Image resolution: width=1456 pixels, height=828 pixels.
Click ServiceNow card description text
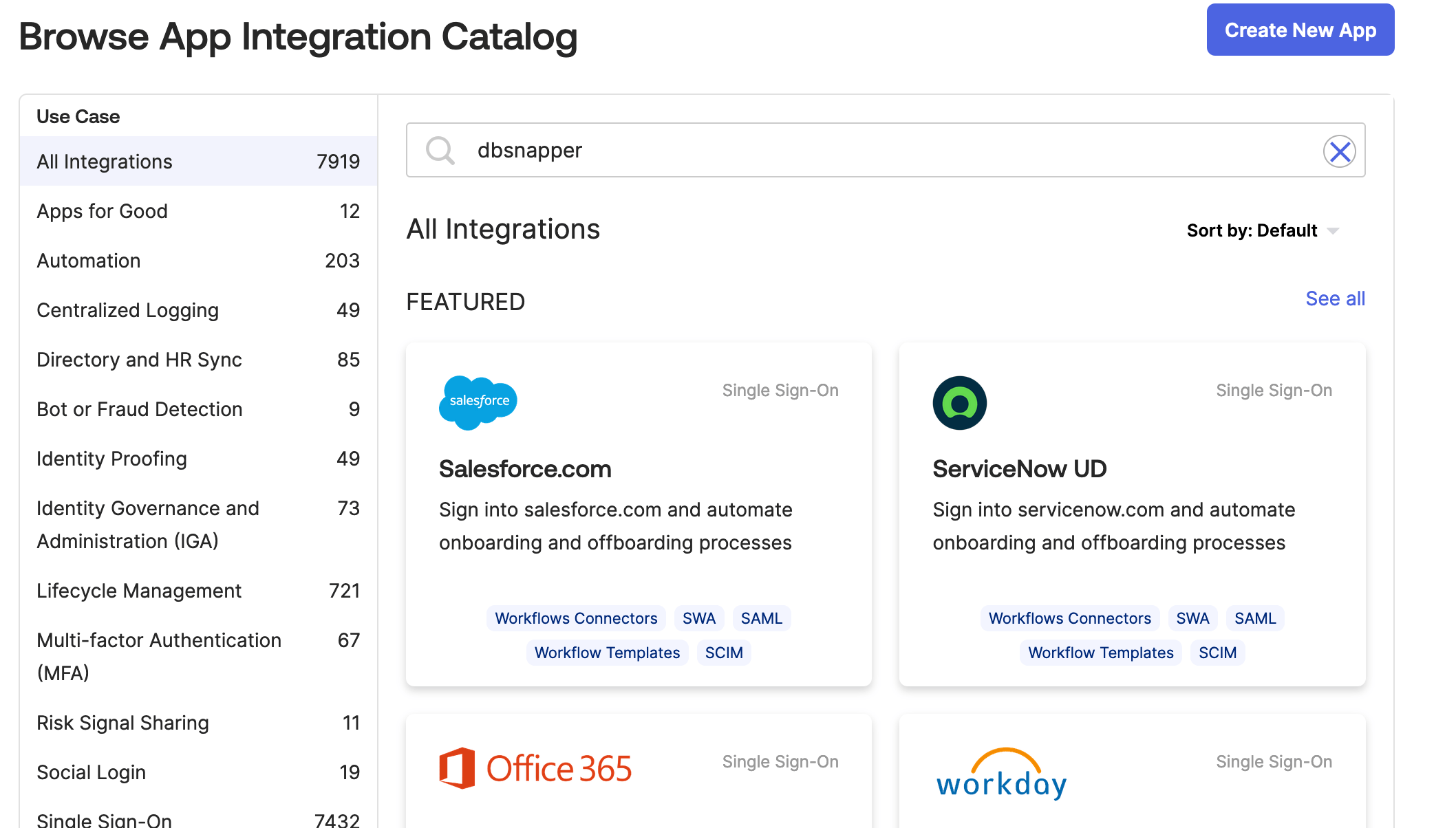coord(1113,526)
